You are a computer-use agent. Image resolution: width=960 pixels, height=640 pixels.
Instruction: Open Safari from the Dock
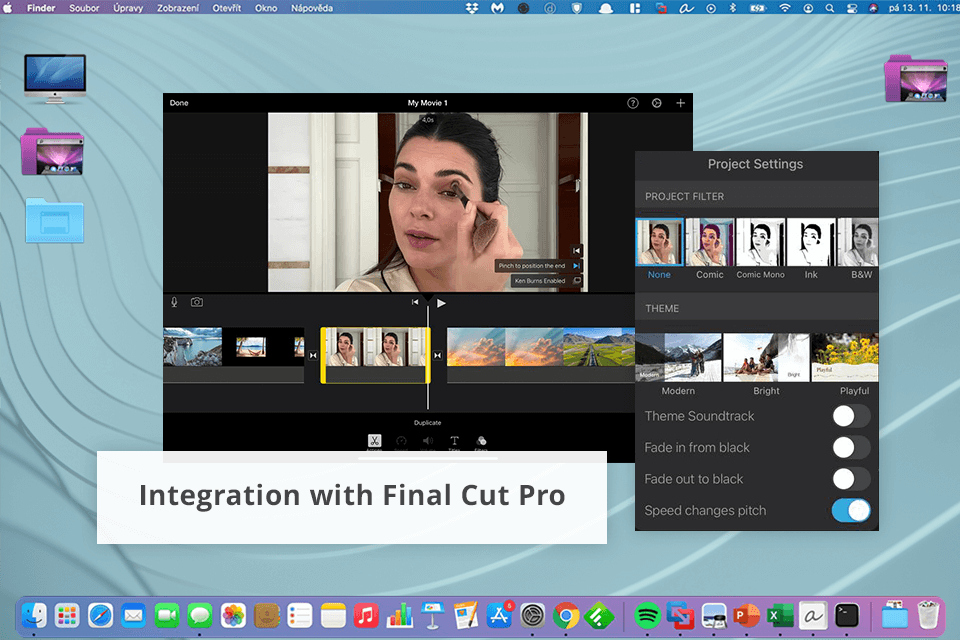point(100,616)
